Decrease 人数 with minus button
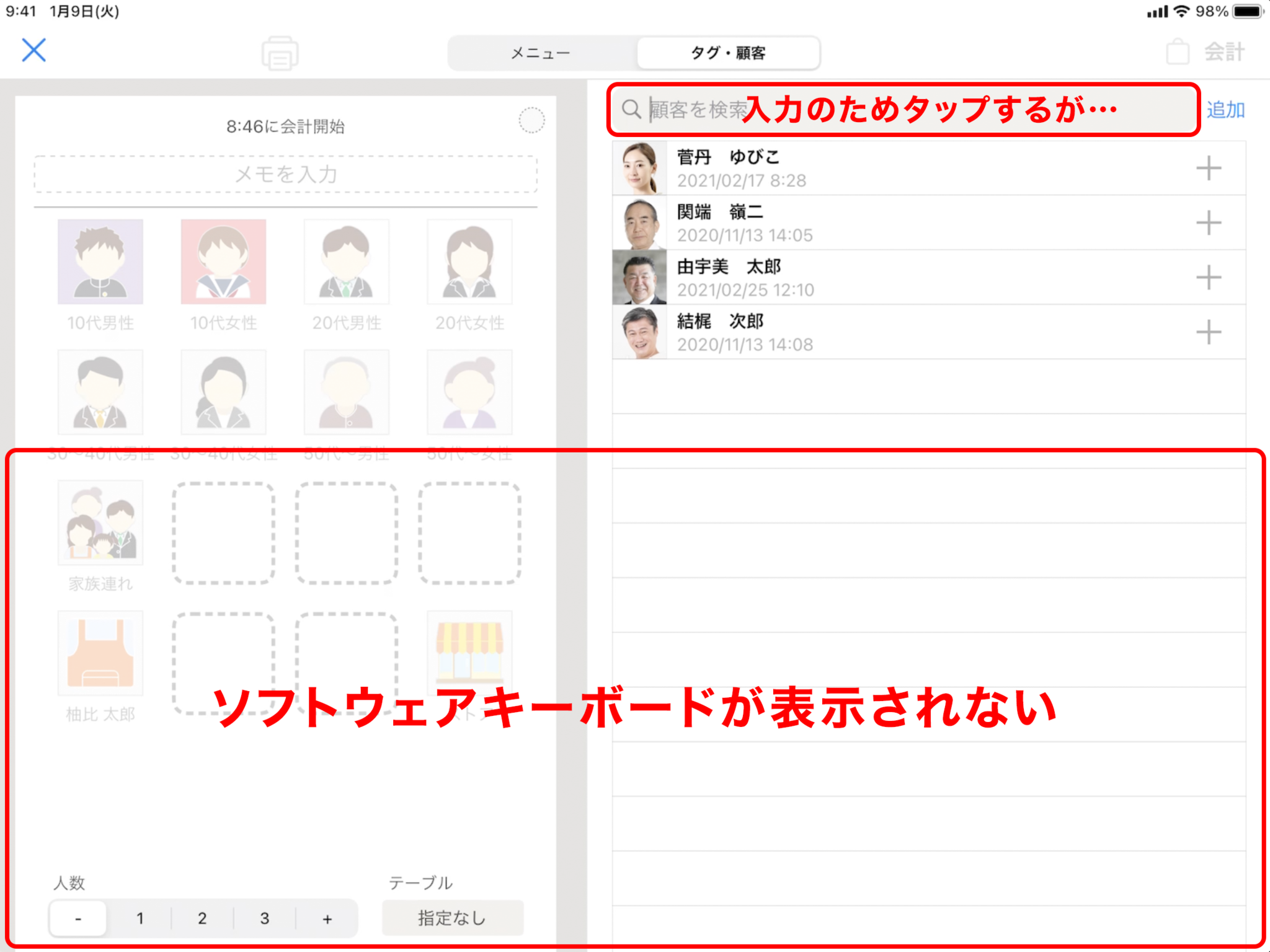The image size is (1270, 952). coord(78,918)
